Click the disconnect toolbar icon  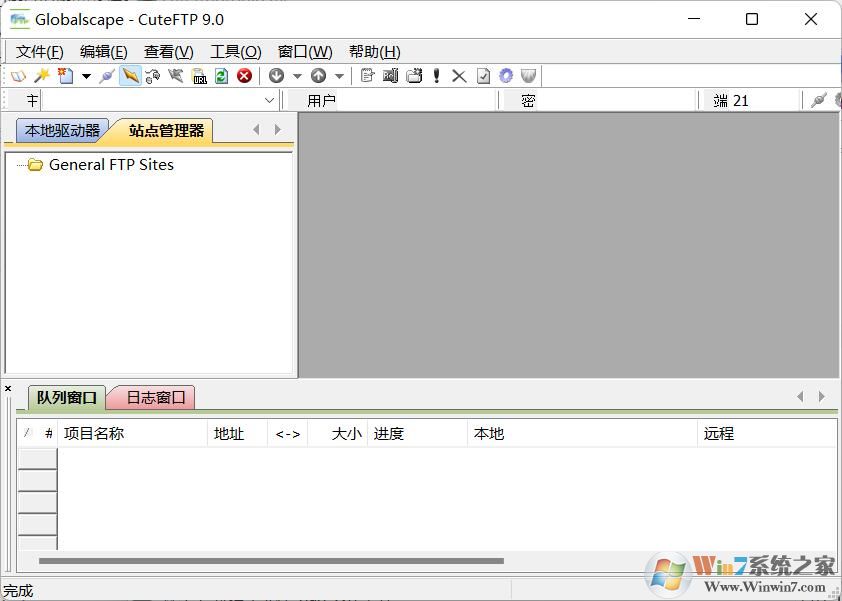[x=175, y=75]
